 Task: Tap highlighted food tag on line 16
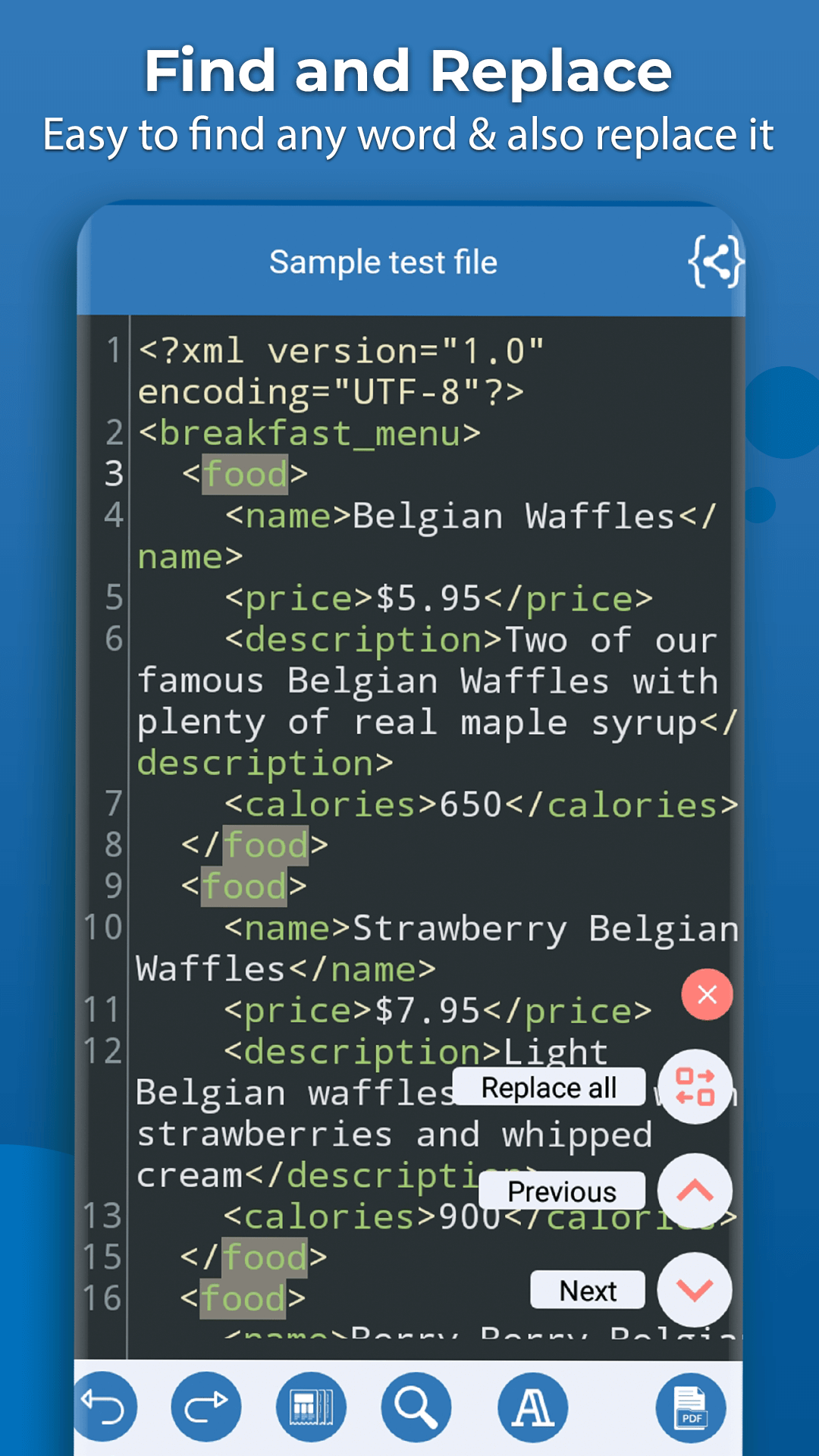click(x=243, y=1299)
